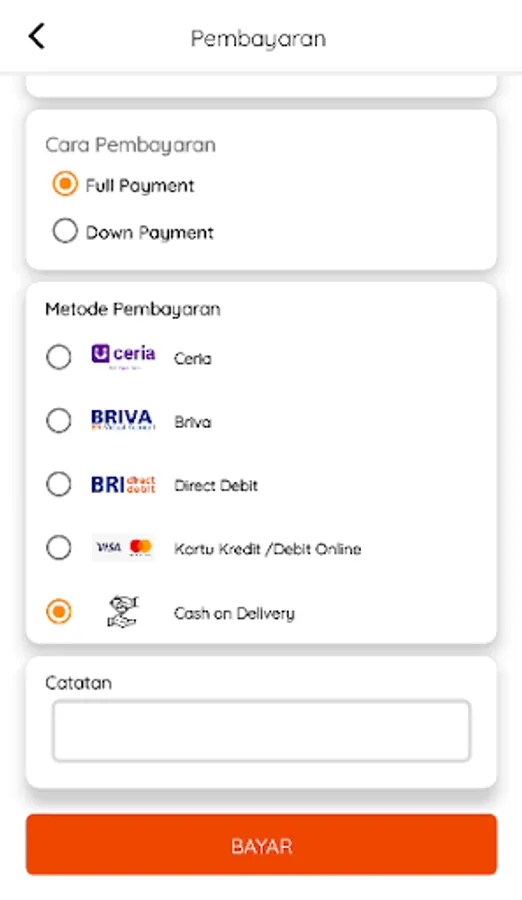Click the Catatan notes input field
This screenshot has width=522, height=900.
click(x=261, y=731)
